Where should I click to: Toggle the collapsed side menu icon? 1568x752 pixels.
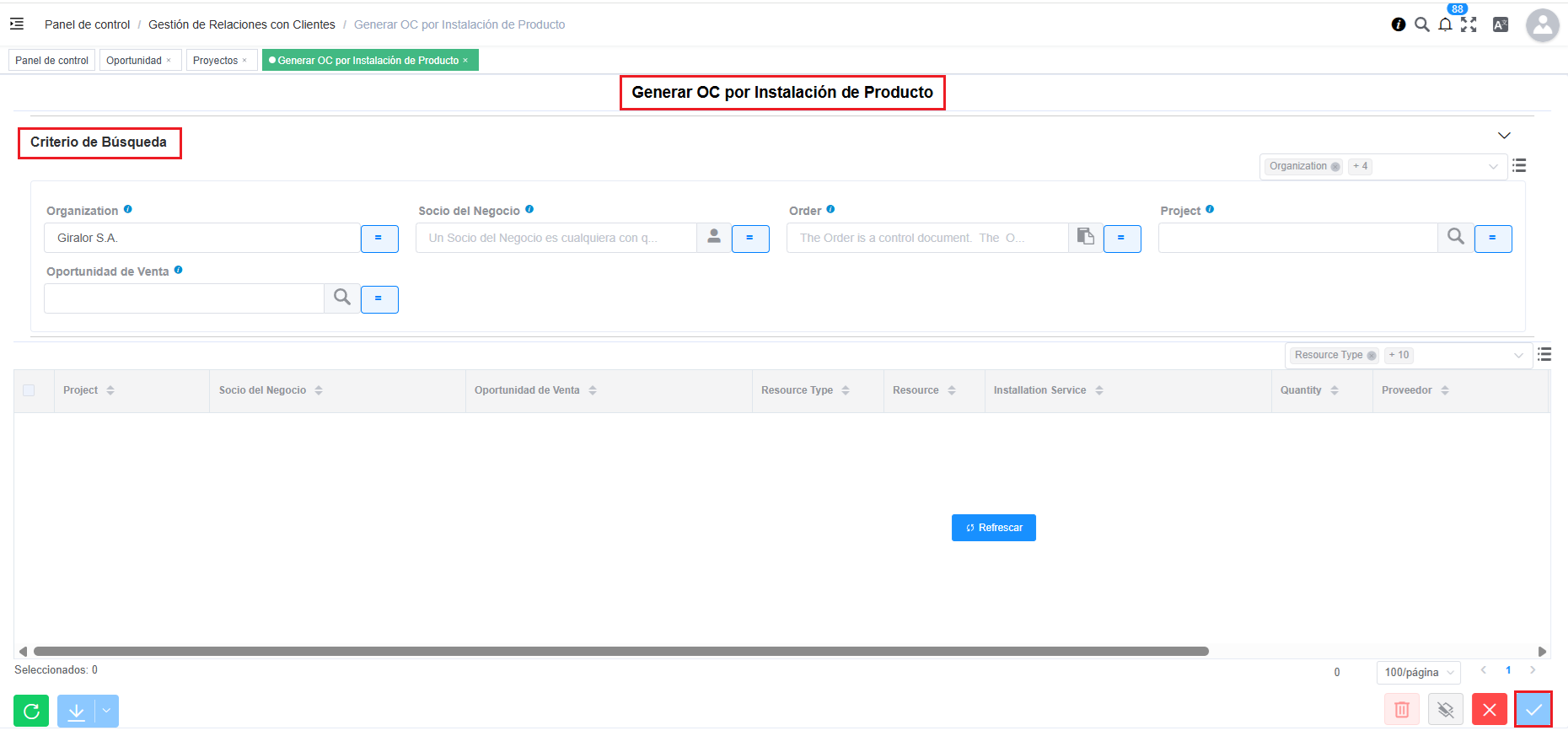[17, 24]
